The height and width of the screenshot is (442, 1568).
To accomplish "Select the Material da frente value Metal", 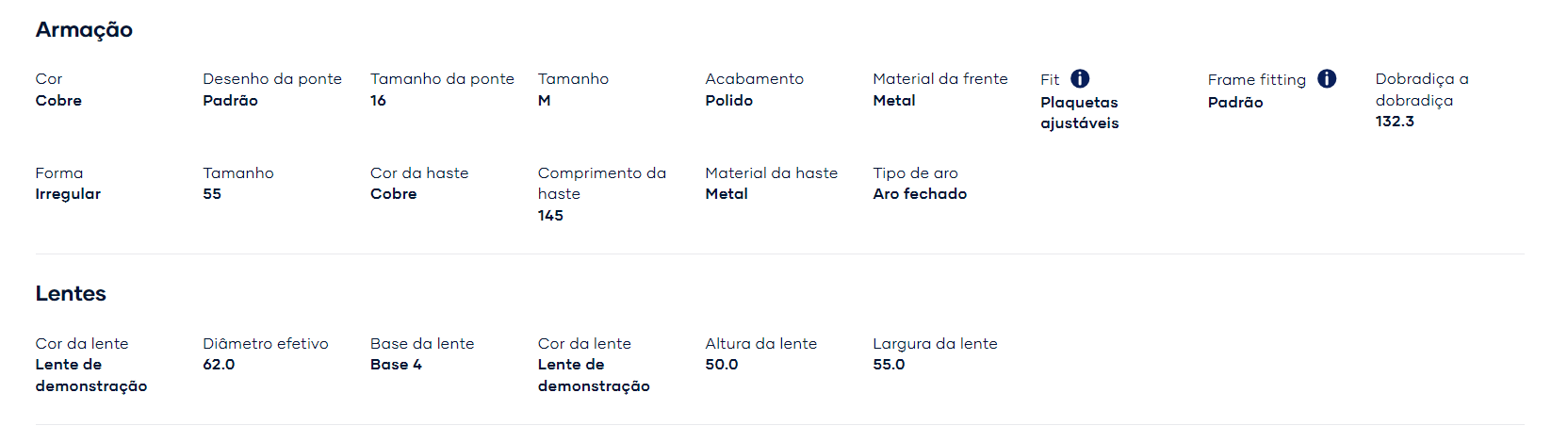I will 894,101.
